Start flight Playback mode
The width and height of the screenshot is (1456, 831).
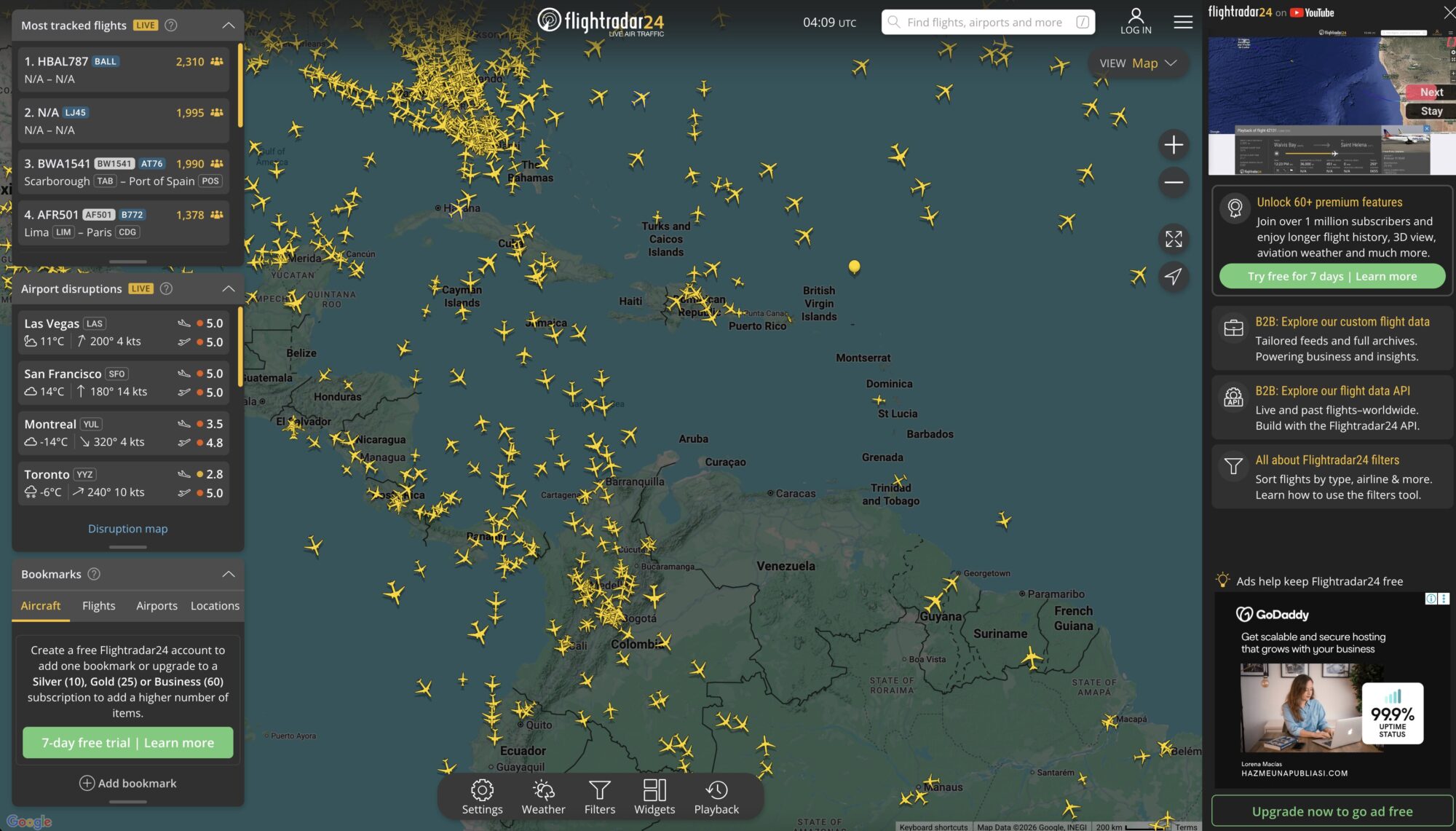(x=716, y=797)
